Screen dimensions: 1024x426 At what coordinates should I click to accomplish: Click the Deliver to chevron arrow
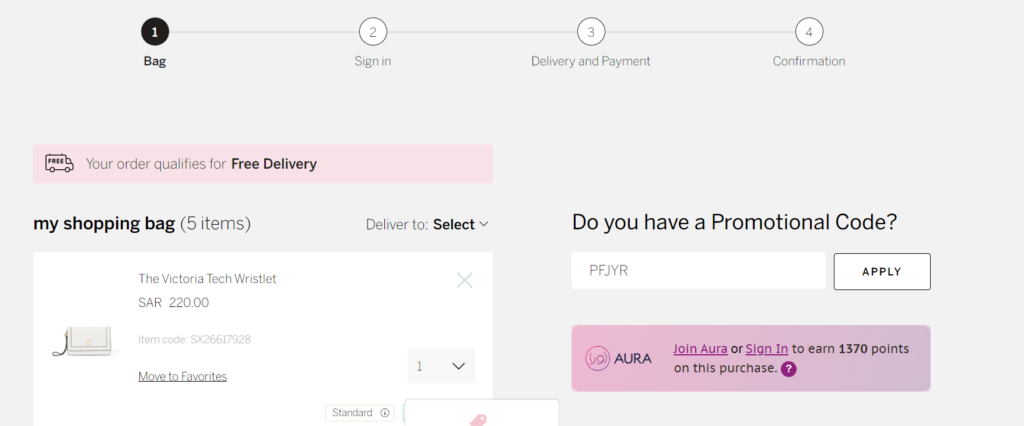[x=484, y=224]
